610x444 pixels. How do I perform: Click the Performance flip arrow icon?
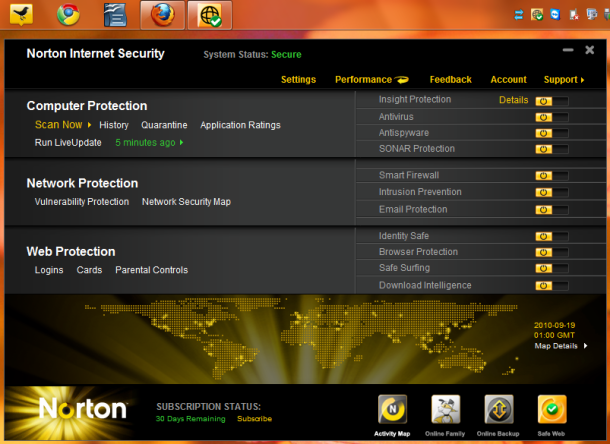pyautogui.click(x=402, y=80)
